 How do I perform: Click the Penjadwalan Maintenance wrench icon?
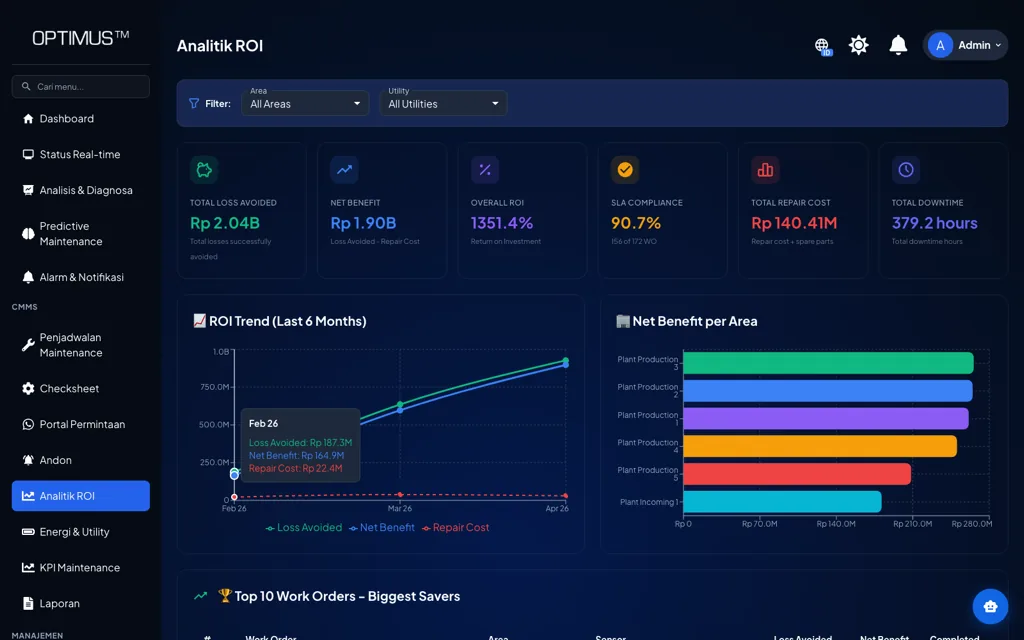tap(28, 345)
